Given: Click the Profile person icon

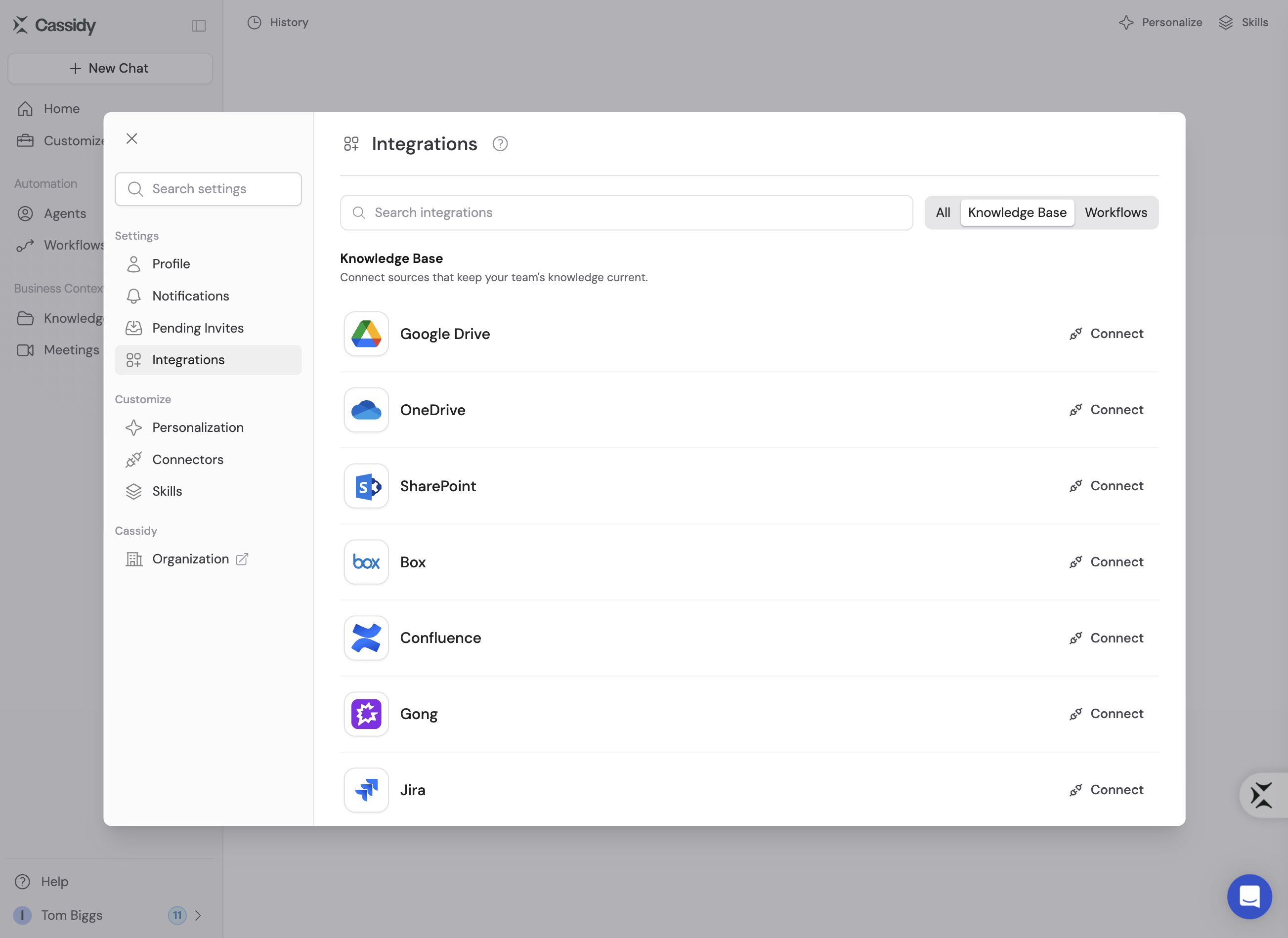Looking at the screenshot, I should [133, 264].
